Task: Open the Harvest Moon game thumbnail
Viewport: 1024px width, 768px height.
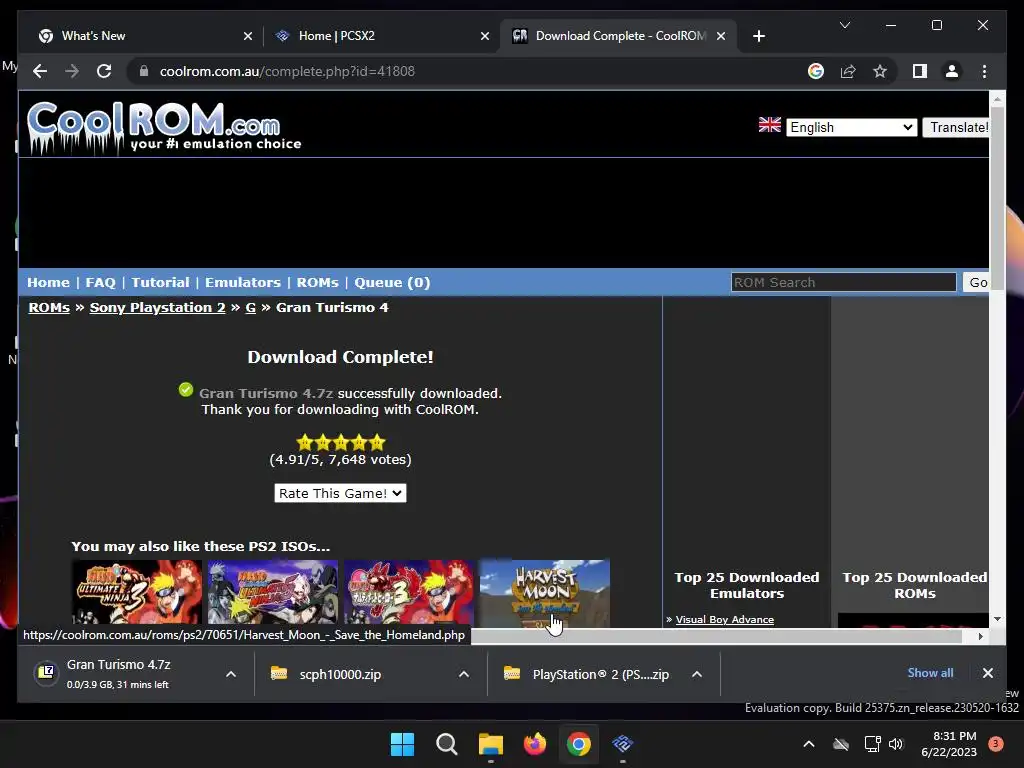Action: [545, 592]
